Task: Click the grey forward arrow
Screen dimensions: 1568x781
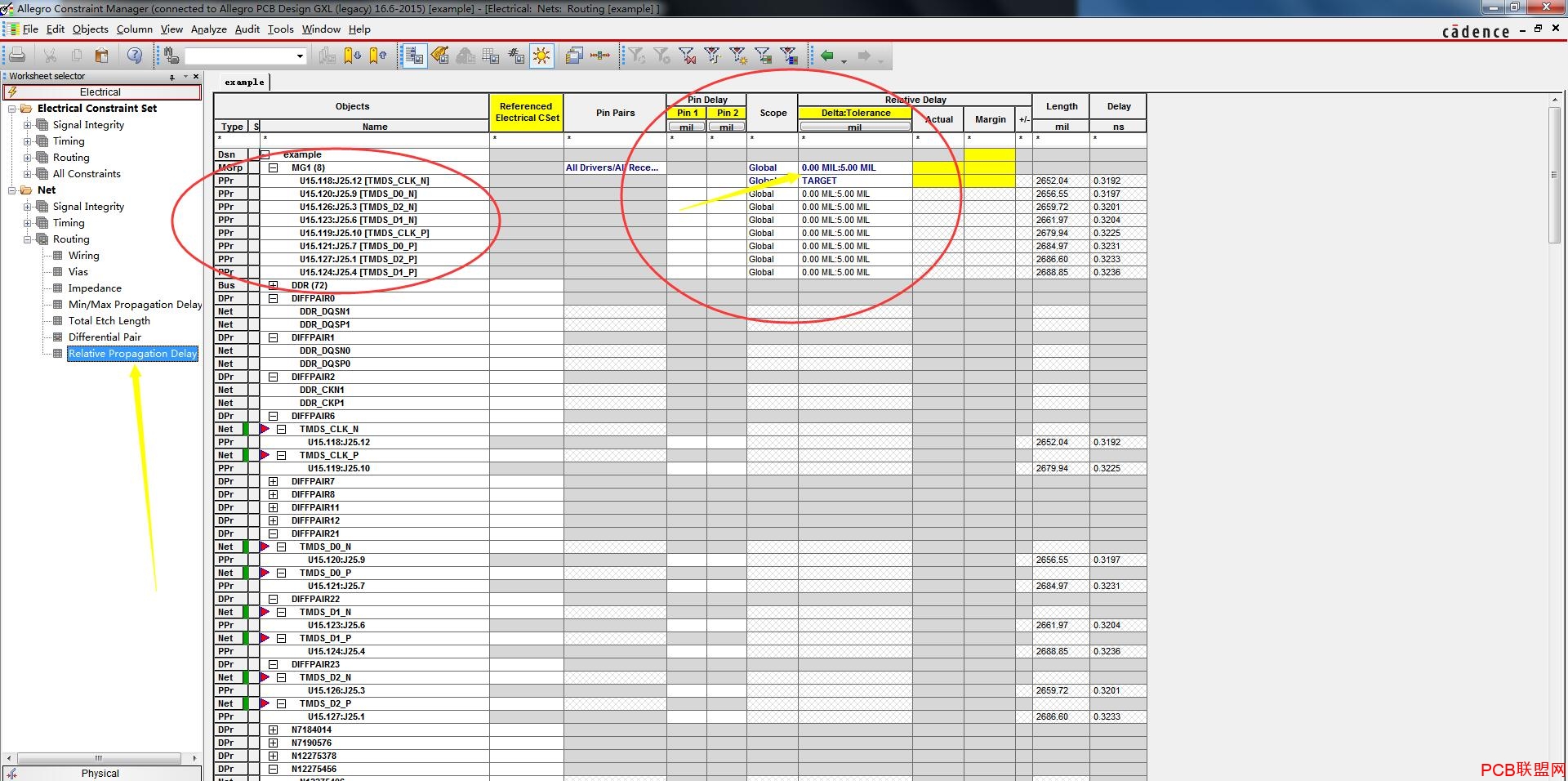Action: pyautogui.click(x=864, y=56)
